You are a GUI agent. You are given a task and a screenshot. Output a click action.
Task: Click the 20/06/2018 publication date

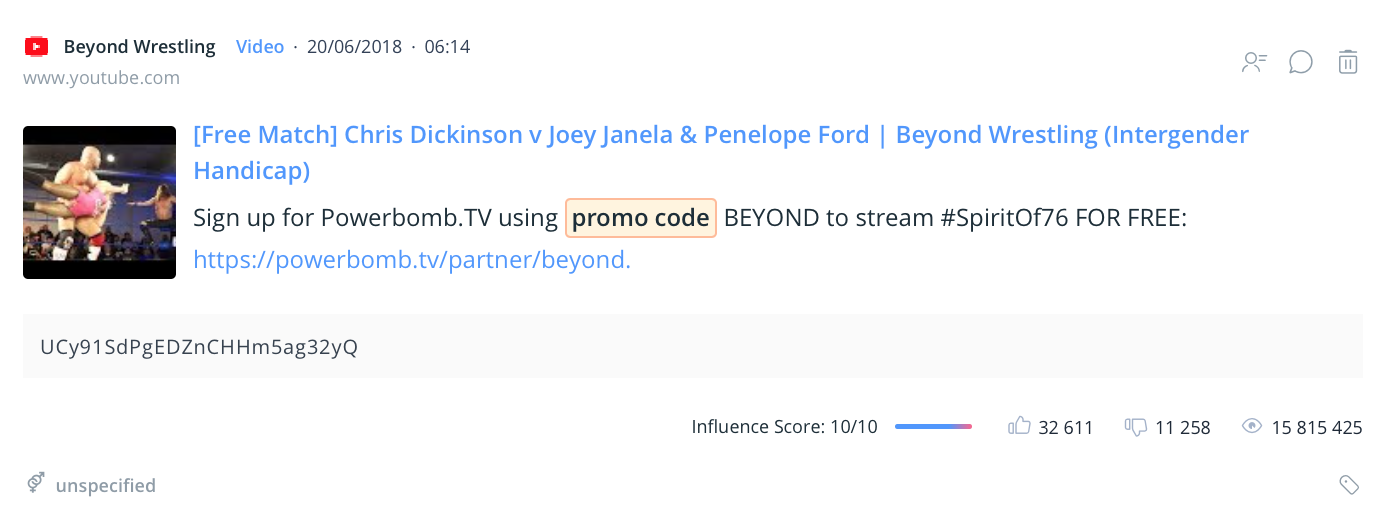354,47
